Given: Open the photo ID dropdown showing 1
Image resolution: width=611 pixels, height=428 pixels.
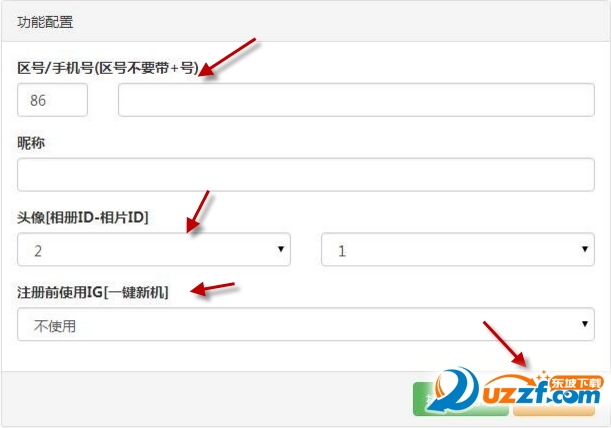Looking at the screenshot, I should [x=458, y=249].
